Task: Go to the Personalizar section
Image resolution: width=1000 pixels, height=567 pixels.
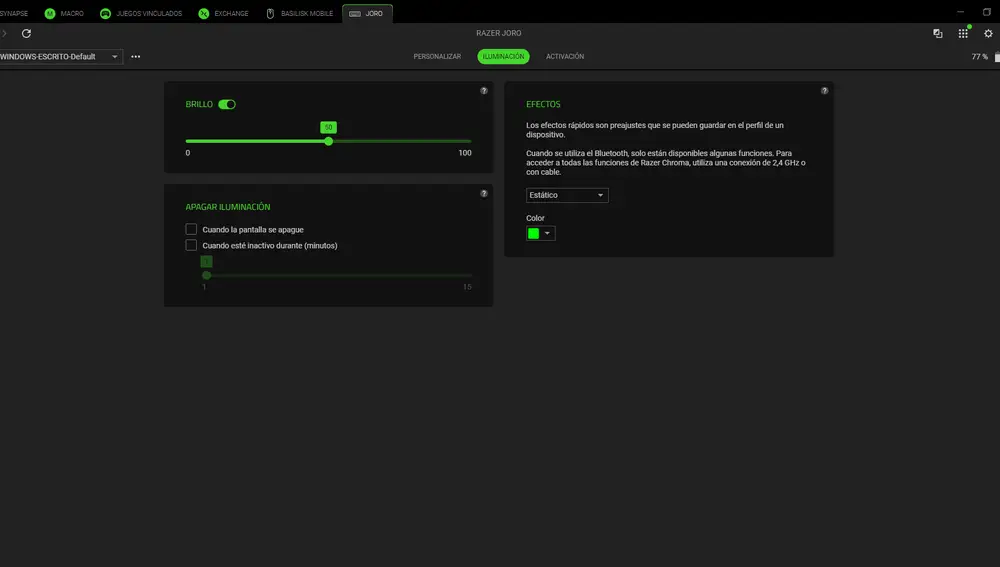Action: 437,56
